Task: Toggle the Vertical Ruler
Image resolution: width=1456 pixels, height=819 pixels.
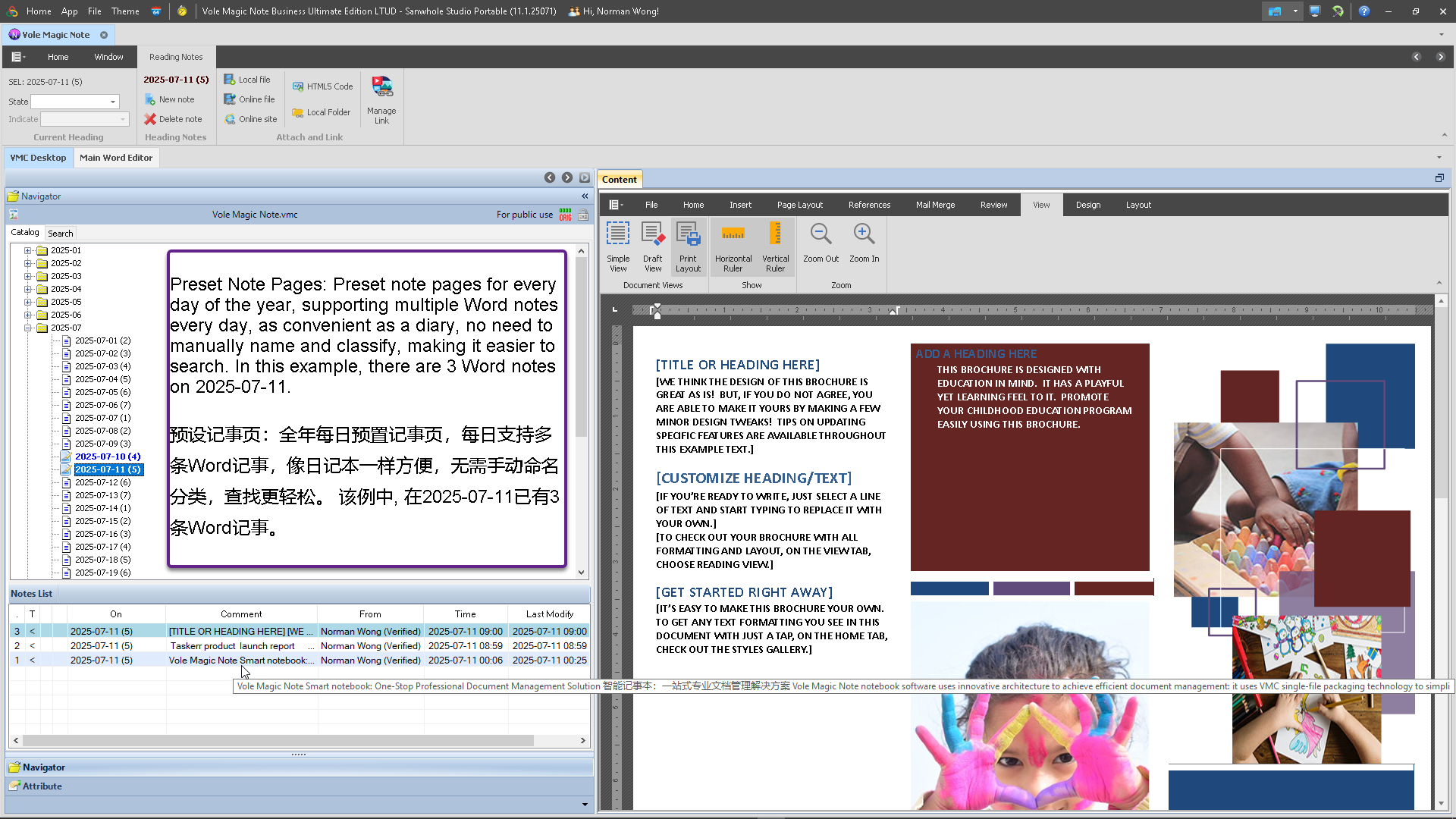Action: click(x=775, y=246)
